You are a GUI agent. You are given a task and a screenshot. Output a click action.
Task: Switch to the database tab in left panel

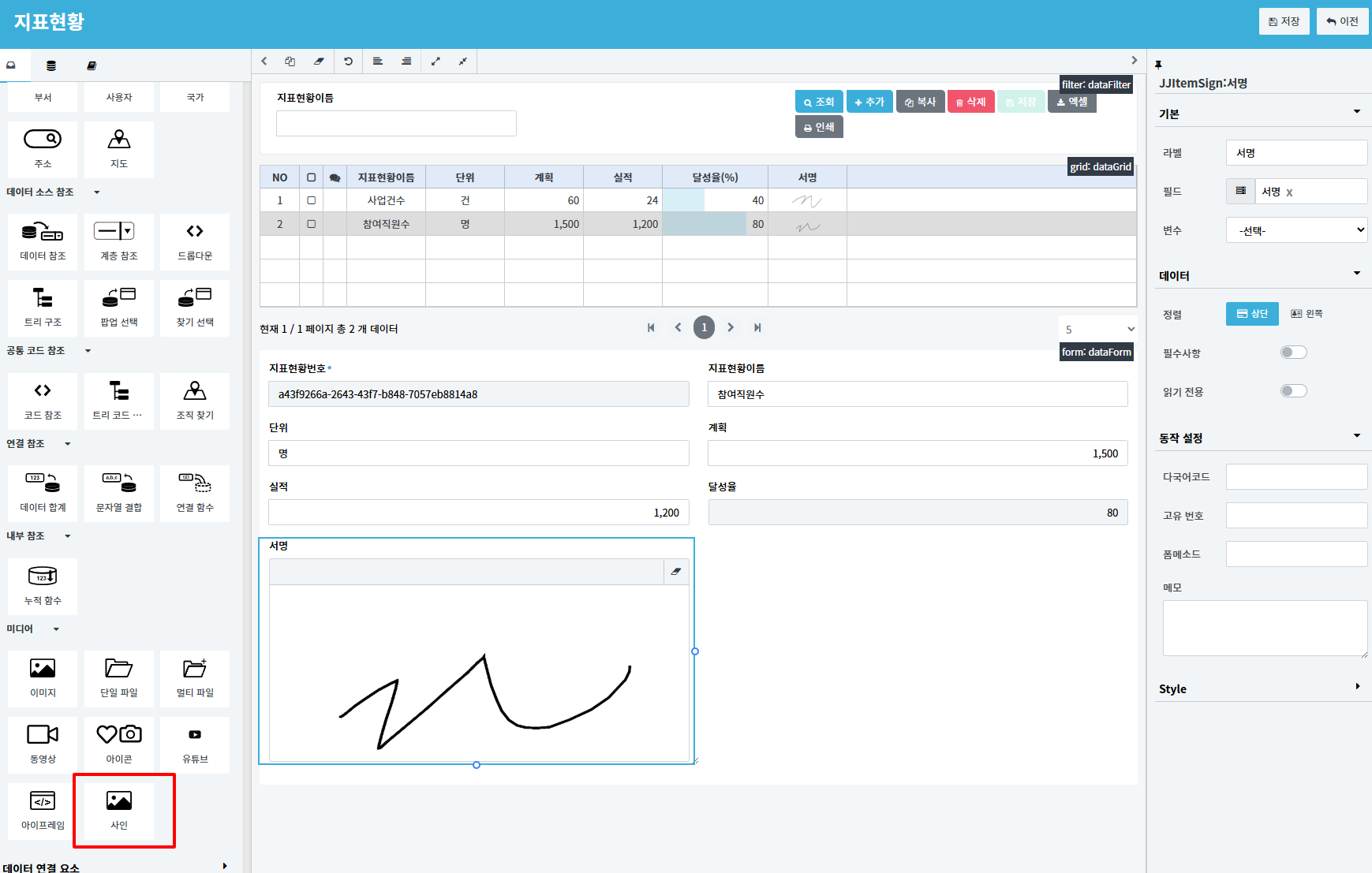pyautogui.click(x=51, y=65)
